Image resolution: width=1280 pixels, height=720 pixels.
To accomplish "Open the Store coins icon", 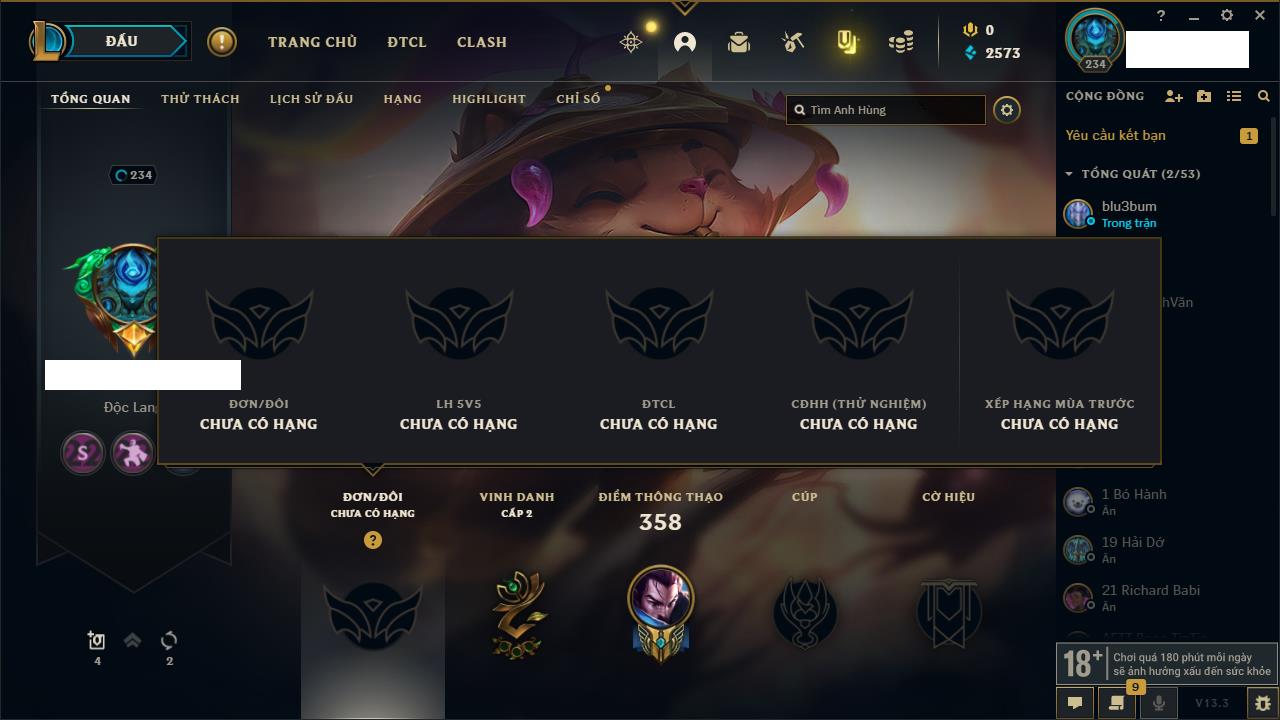I will [x=901, y=42].
